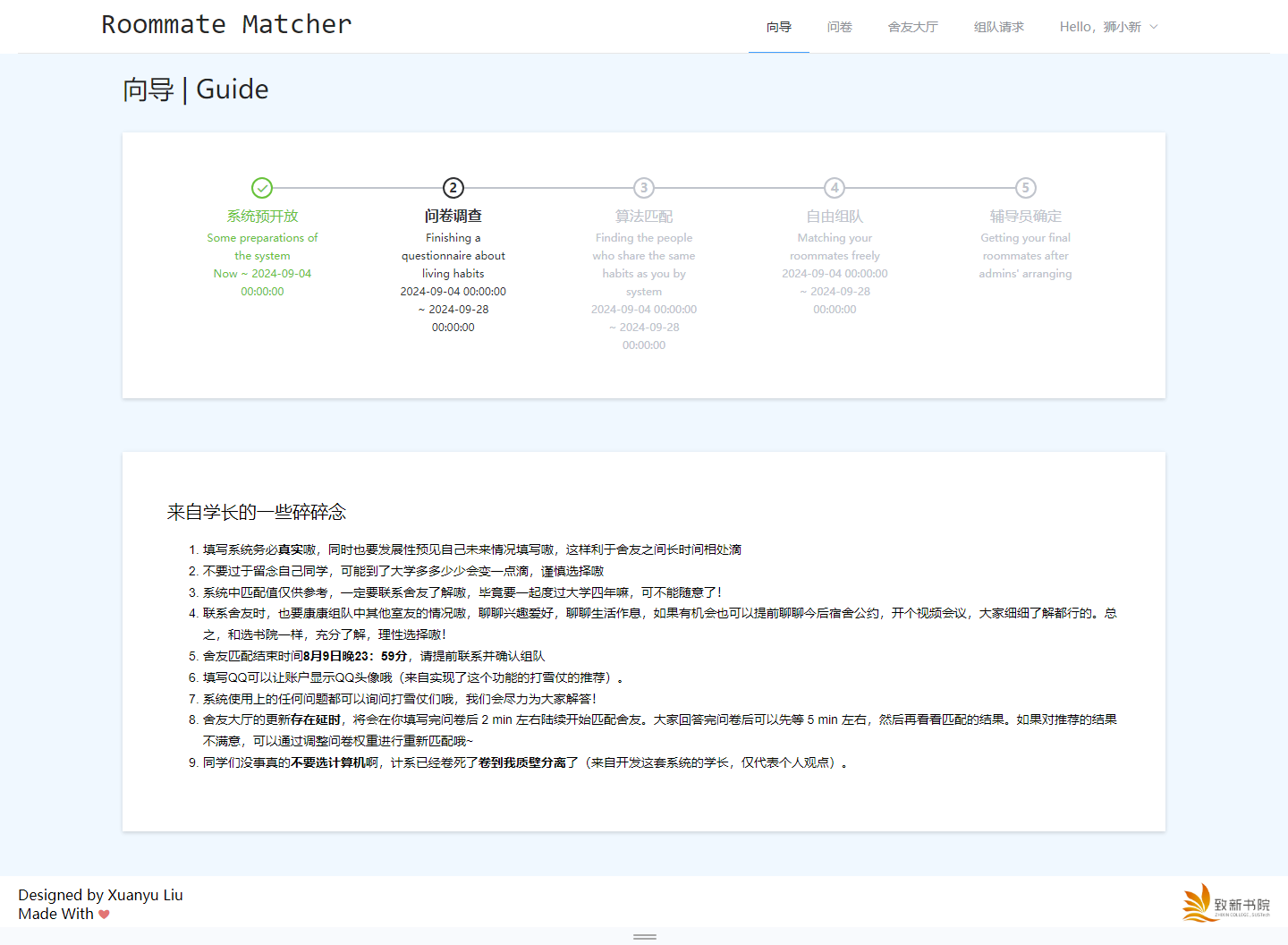Click the bottom drag handle bar
The width and height of the screenshot is (1288, 945).
645,937
